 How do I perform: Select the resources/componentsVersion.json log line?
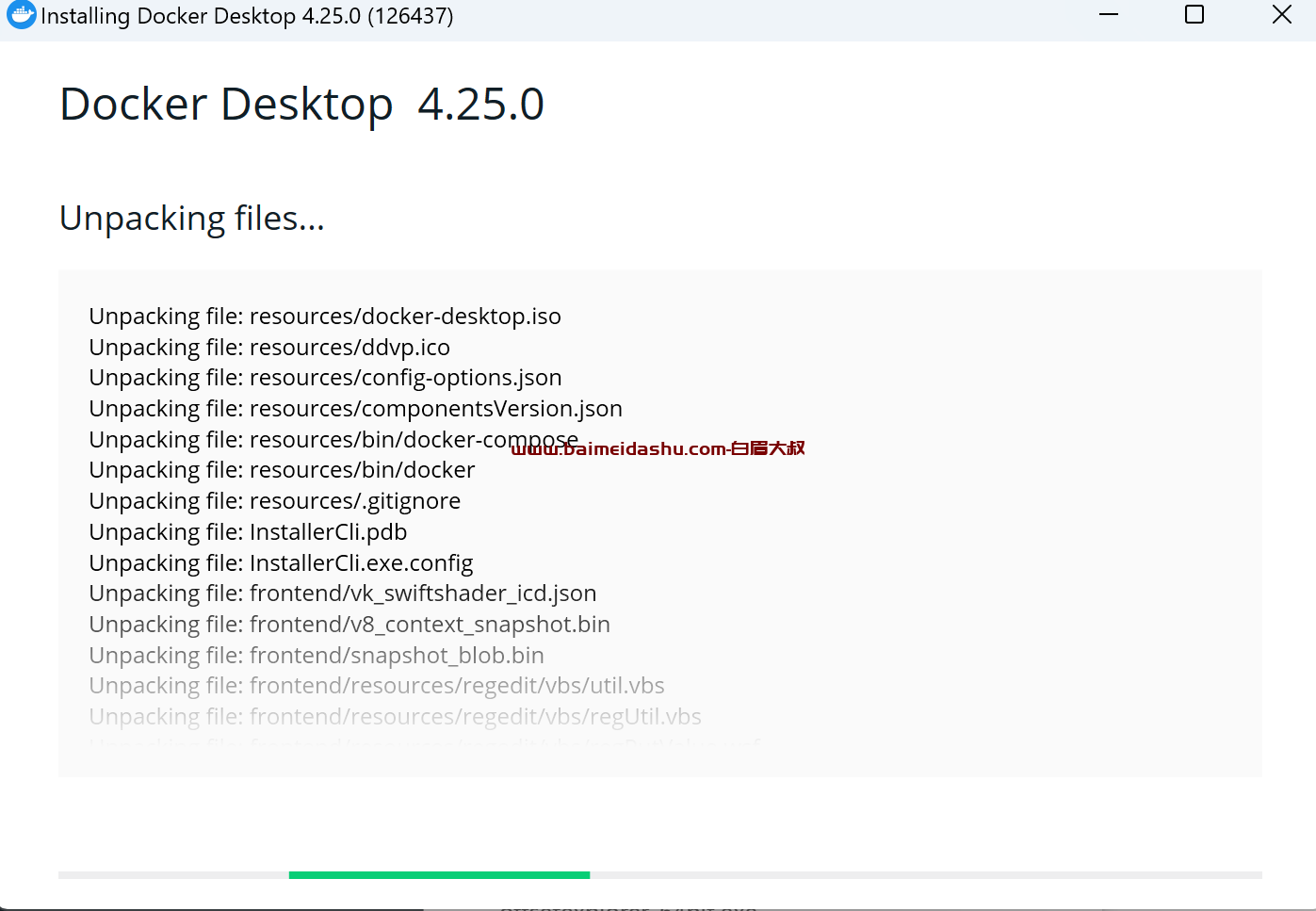pyautogui.click(x=356, y=409)
